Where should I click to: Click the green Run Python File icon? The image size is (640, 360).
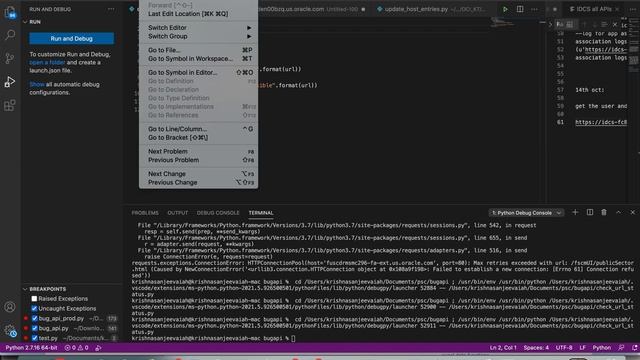coord(505,9)
